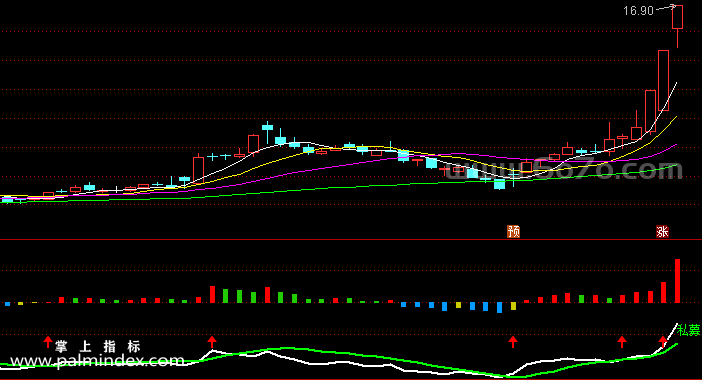
Task: Click the fourth red up arrow in indicator panel
Action: 621,342
